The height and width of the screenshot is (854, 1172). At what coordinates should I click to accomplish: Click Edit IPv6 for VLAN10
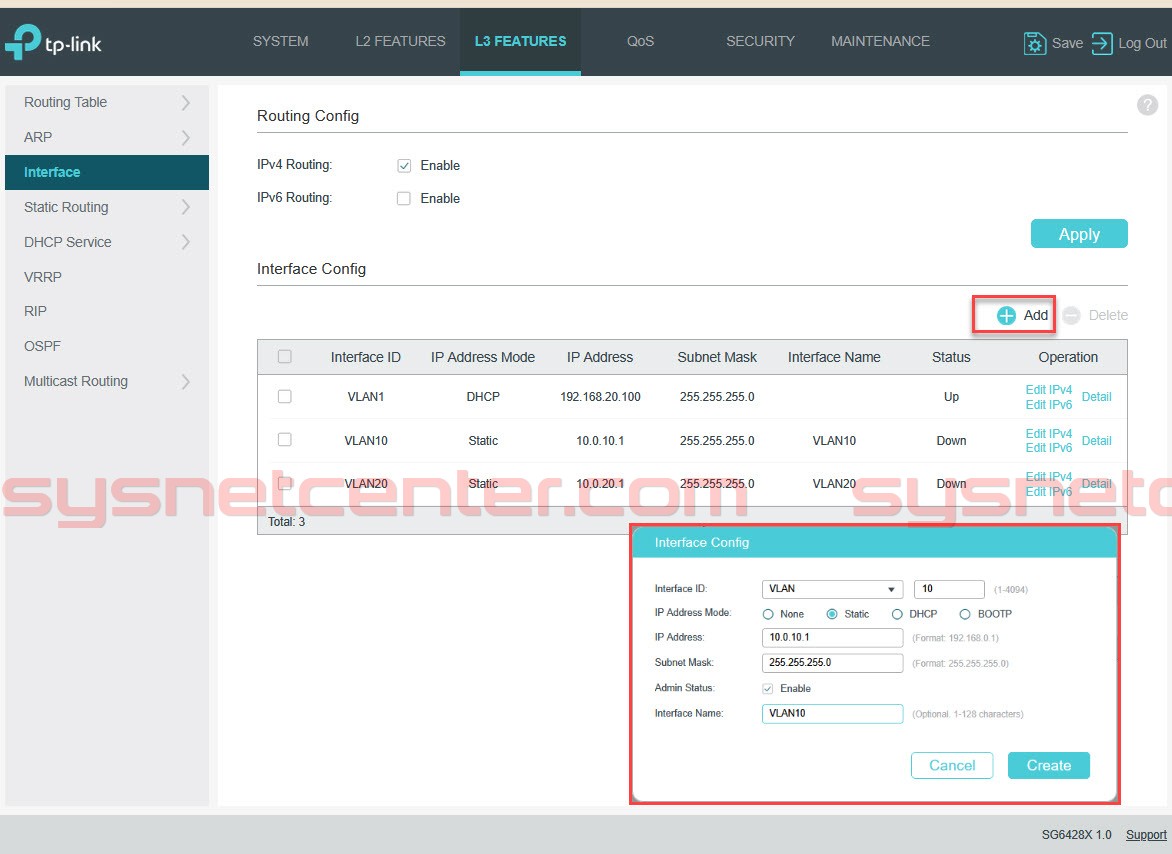(x=1049, y=448)
